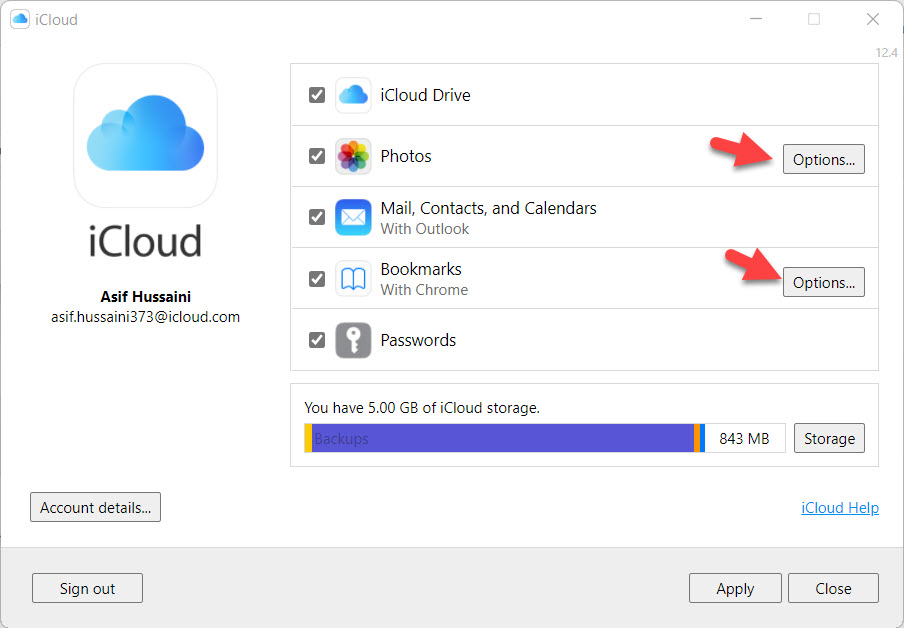The height and width of the screenshot is (628, 904).
Task: Click the small iCloud title bar icon
Action: click(20, 19)
